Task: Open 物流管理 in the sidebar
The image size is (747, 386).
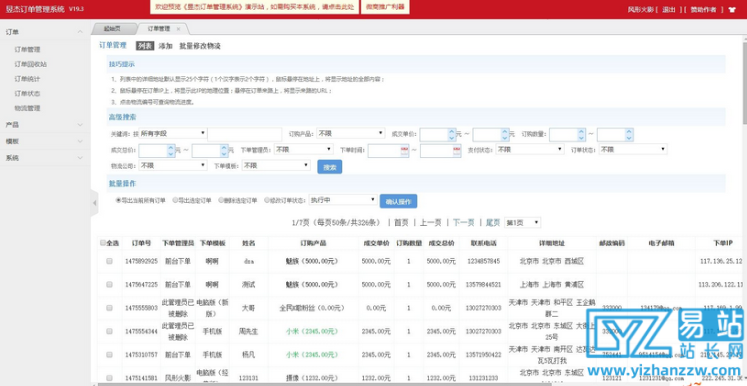Action: pyautogui.click(x=28, y=109)
